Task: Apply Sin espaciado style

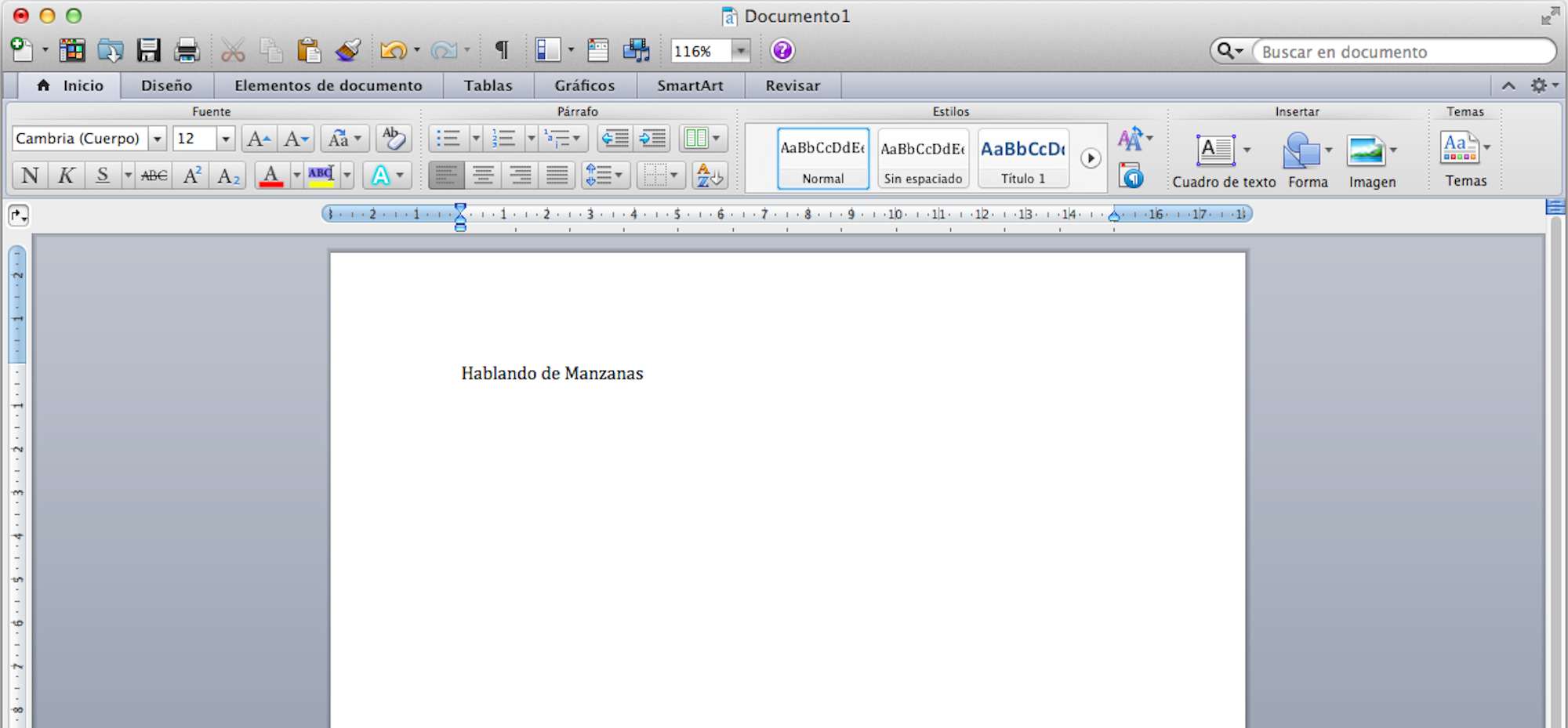Action: pos(923,158)
